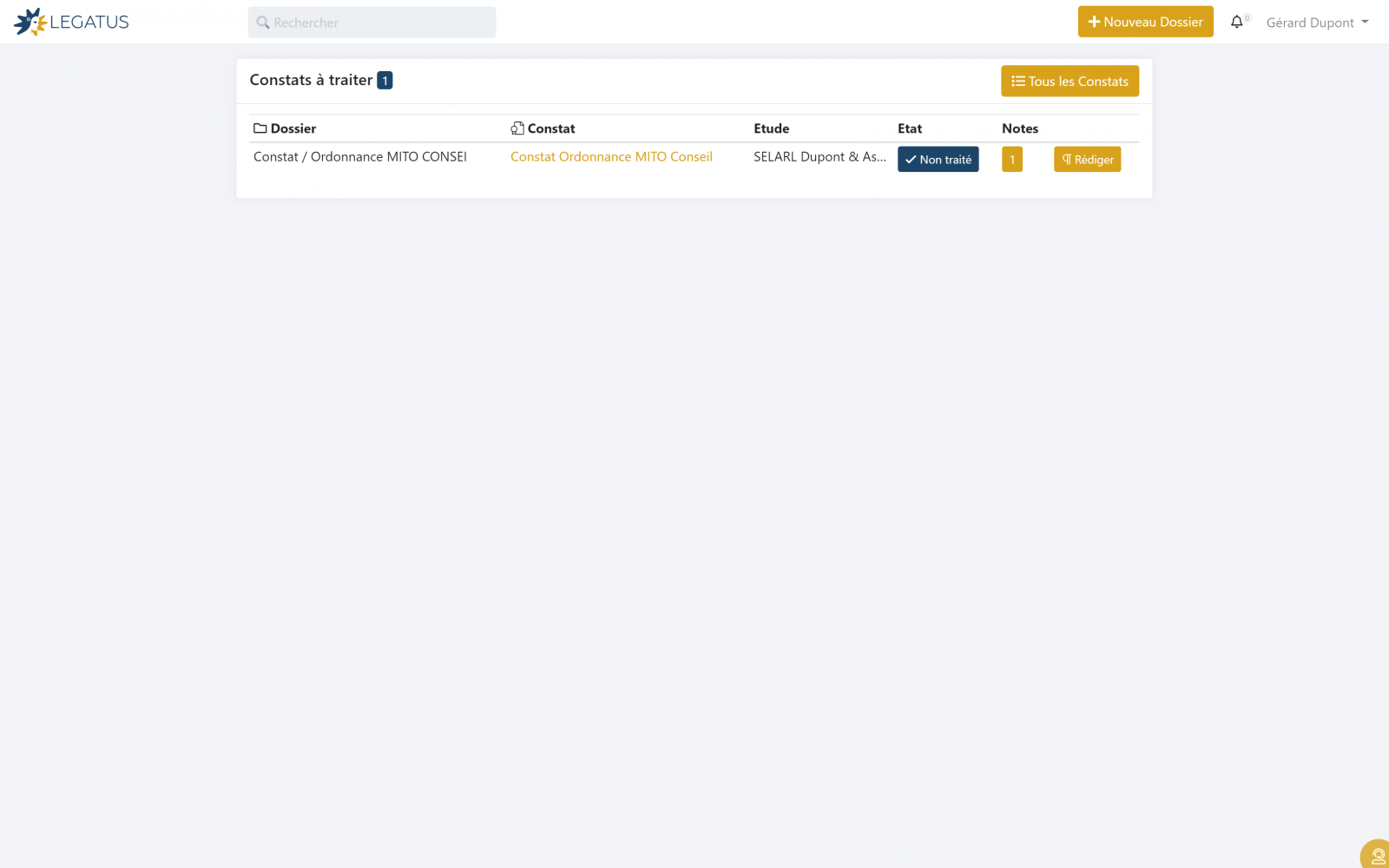Viewport: 1389px width, 868px height.
Task: Click the Notes column header
Action: click(x=1020, y=128)
